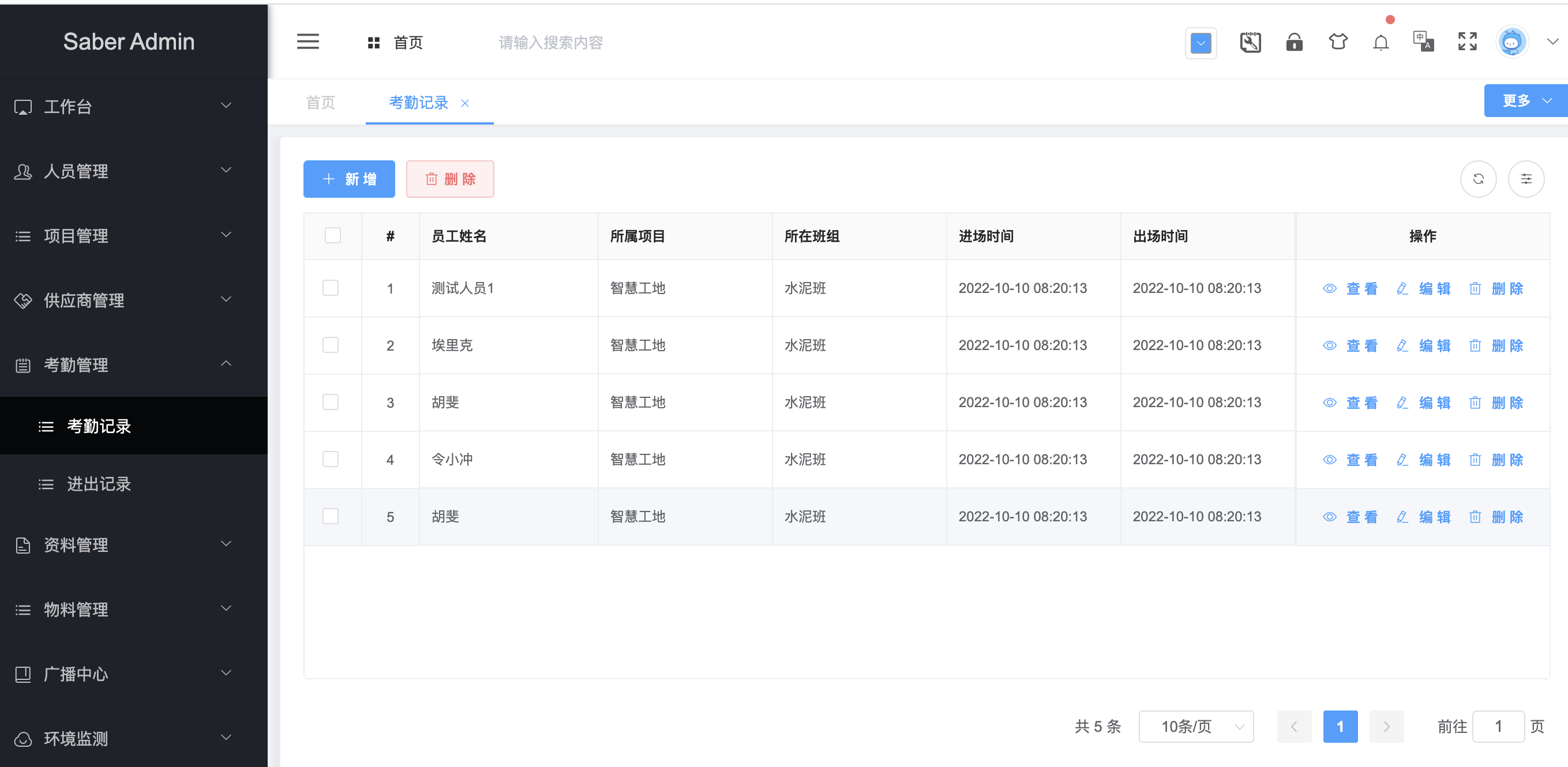
Task: Switch language with the translate icon
Action: click(x=1423, y=42)
